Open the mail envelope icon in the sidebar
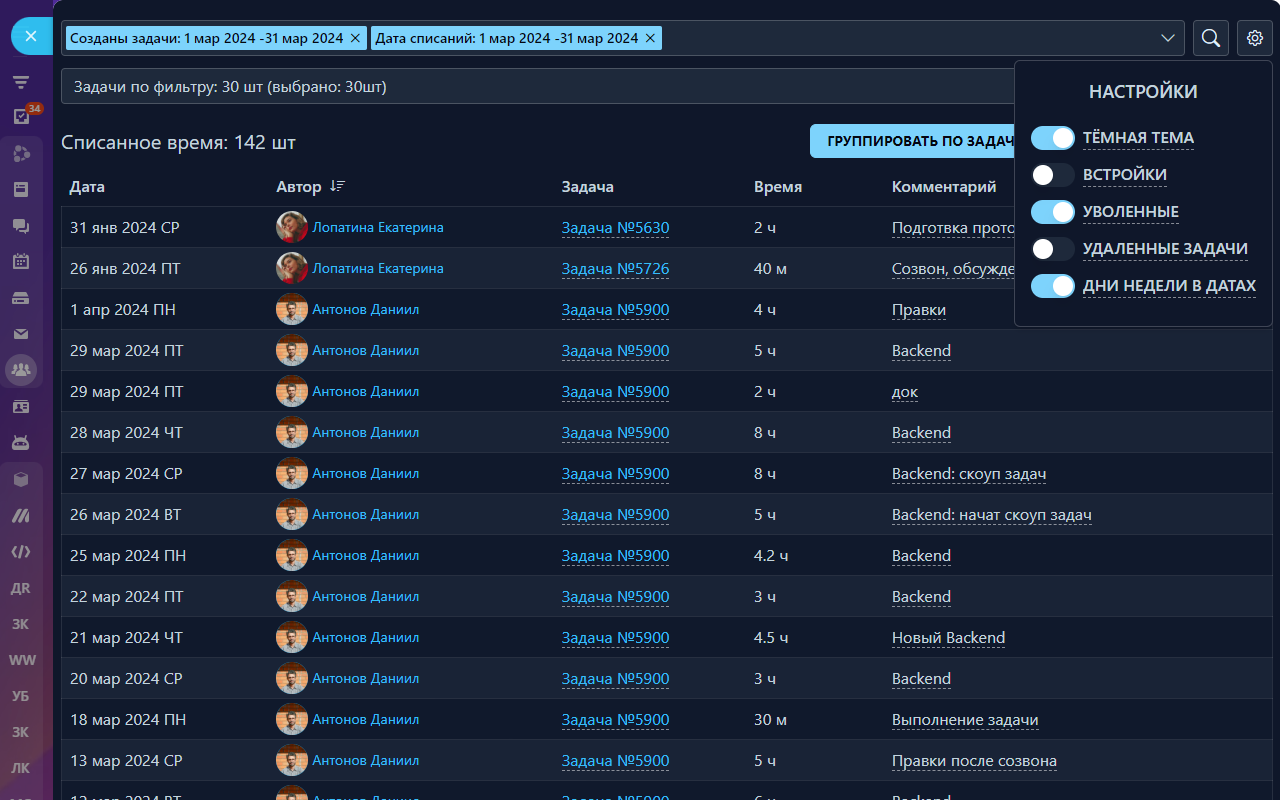The image size is (1280, 800). tap(21, 334)
